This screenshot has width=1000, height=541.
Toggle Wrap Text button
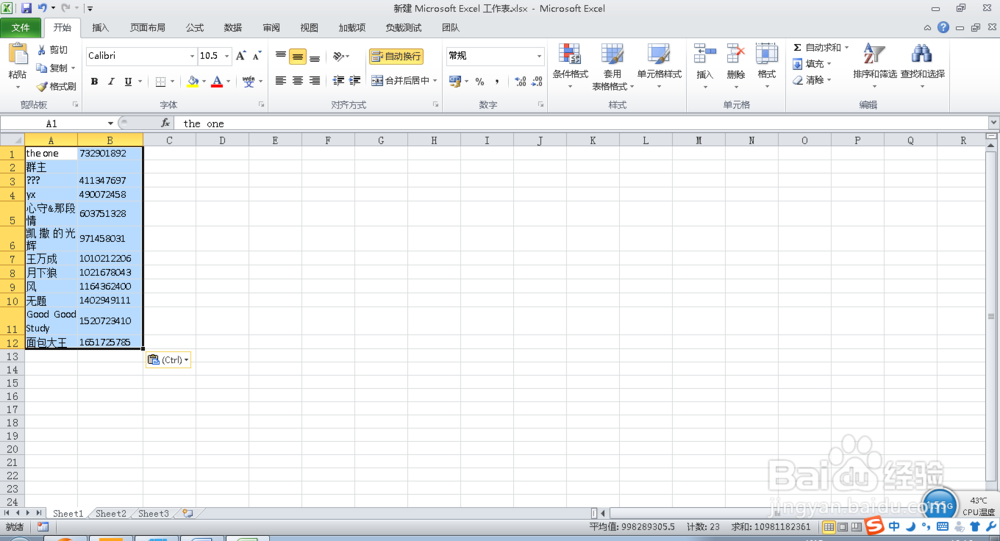coord(396,56)
